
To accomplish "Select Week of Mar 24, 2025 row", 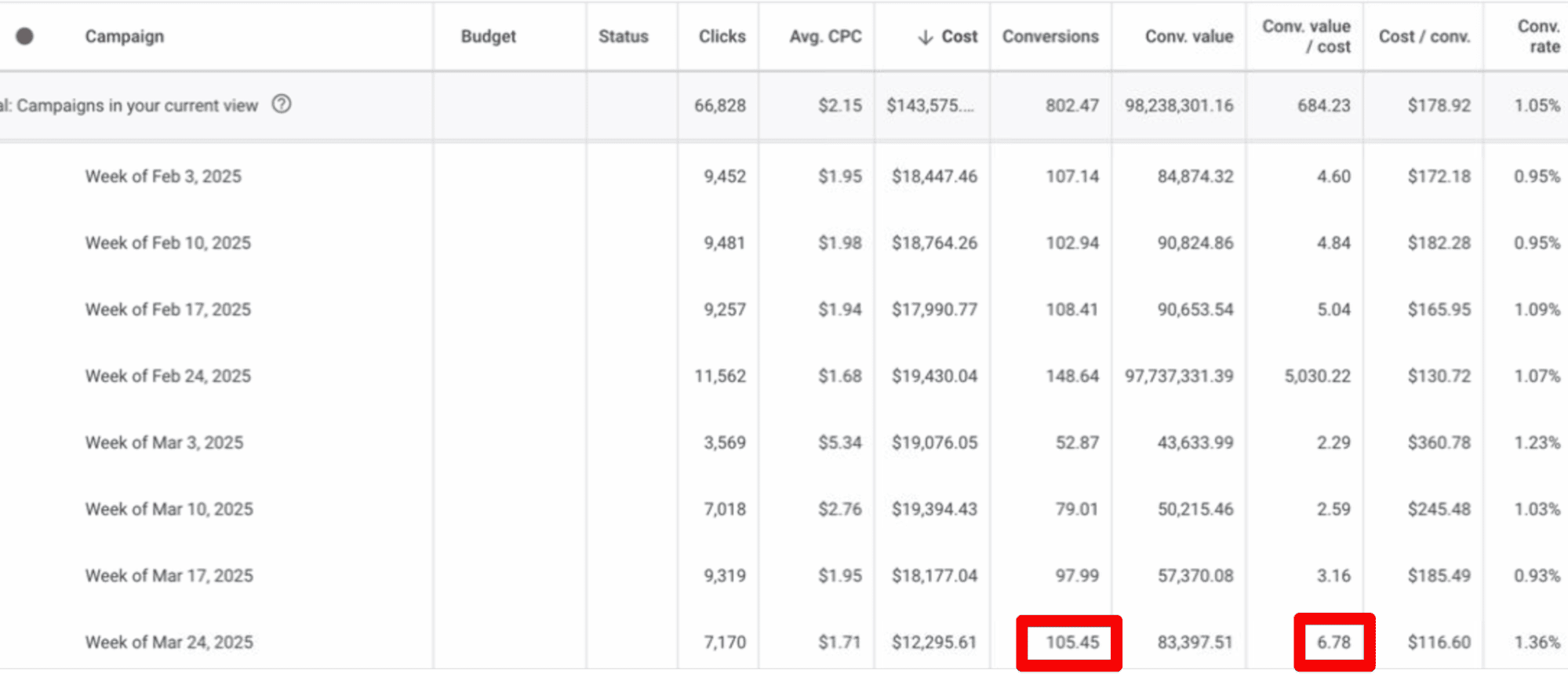I will tap(169, 643).
